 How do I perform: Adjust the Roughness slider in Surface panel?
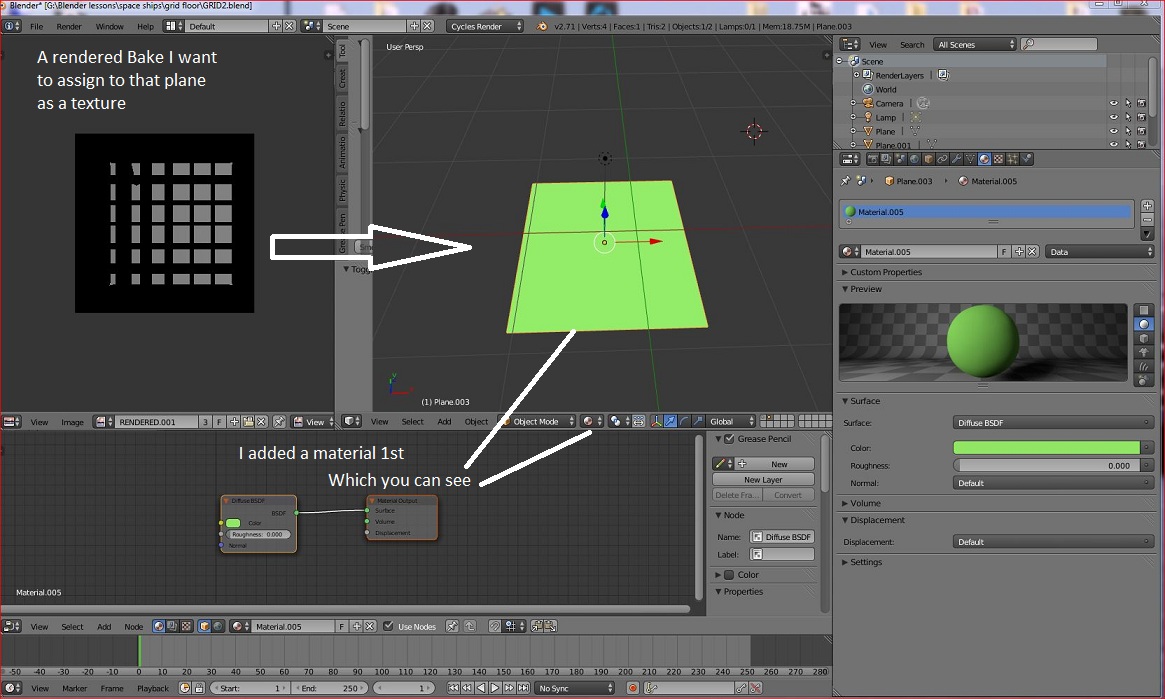pyautogui.click(x=1046, y=465)
